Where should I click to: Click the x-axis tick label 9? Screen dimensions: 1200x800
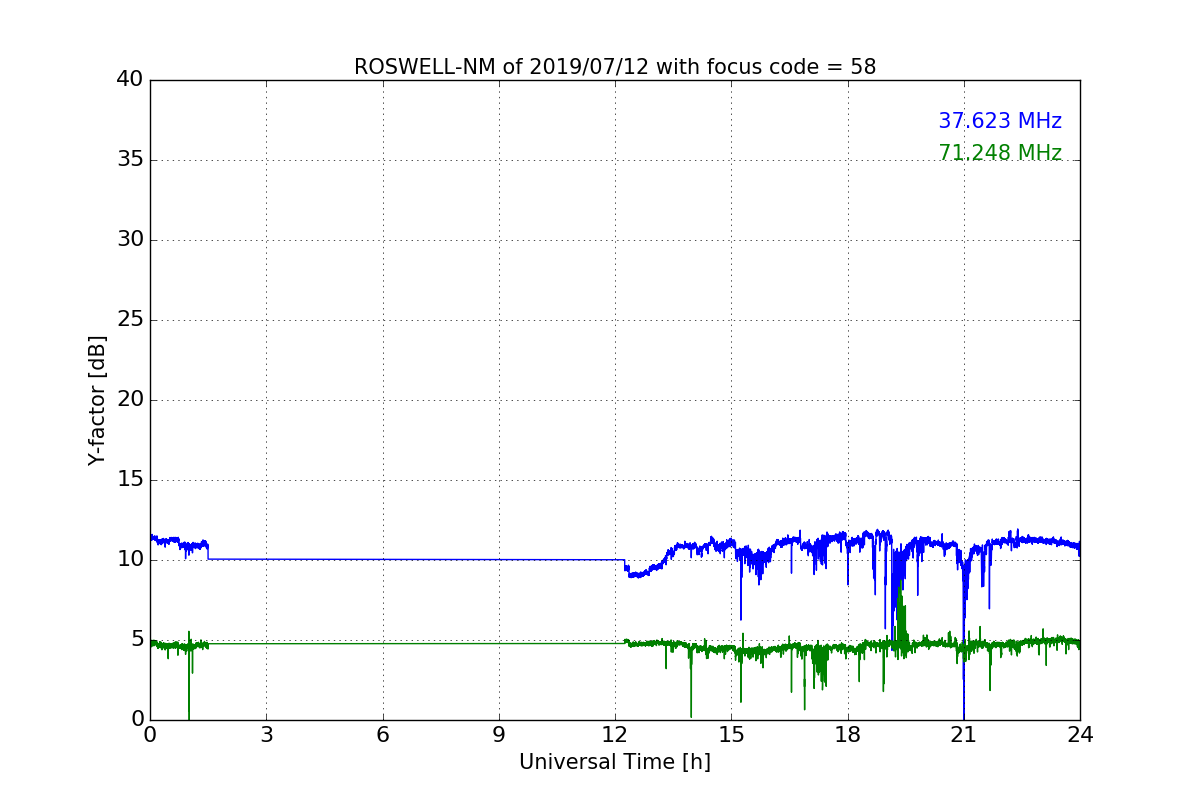coord(499,734)
